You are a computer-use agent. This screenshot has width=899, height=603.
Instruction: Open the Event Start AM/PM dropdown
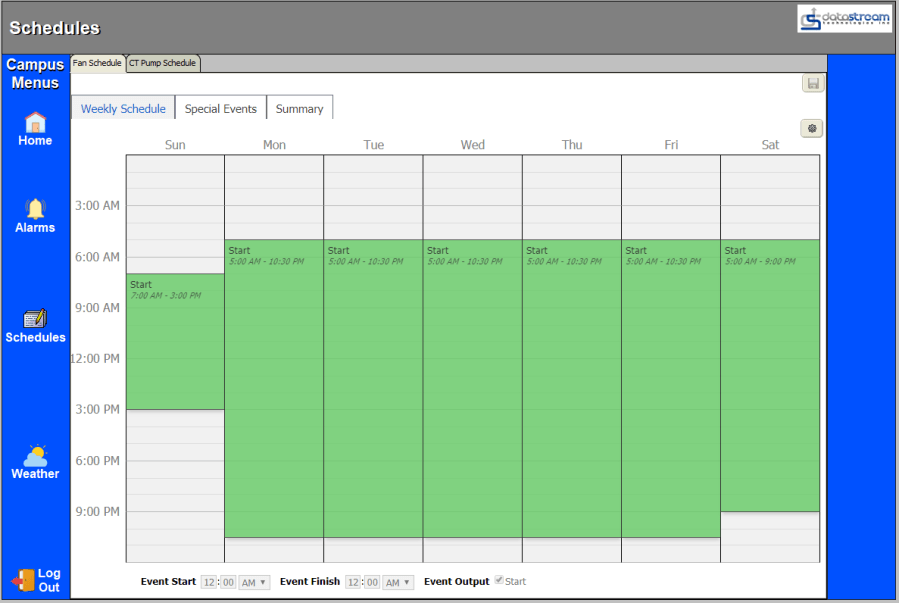(254, 582)
